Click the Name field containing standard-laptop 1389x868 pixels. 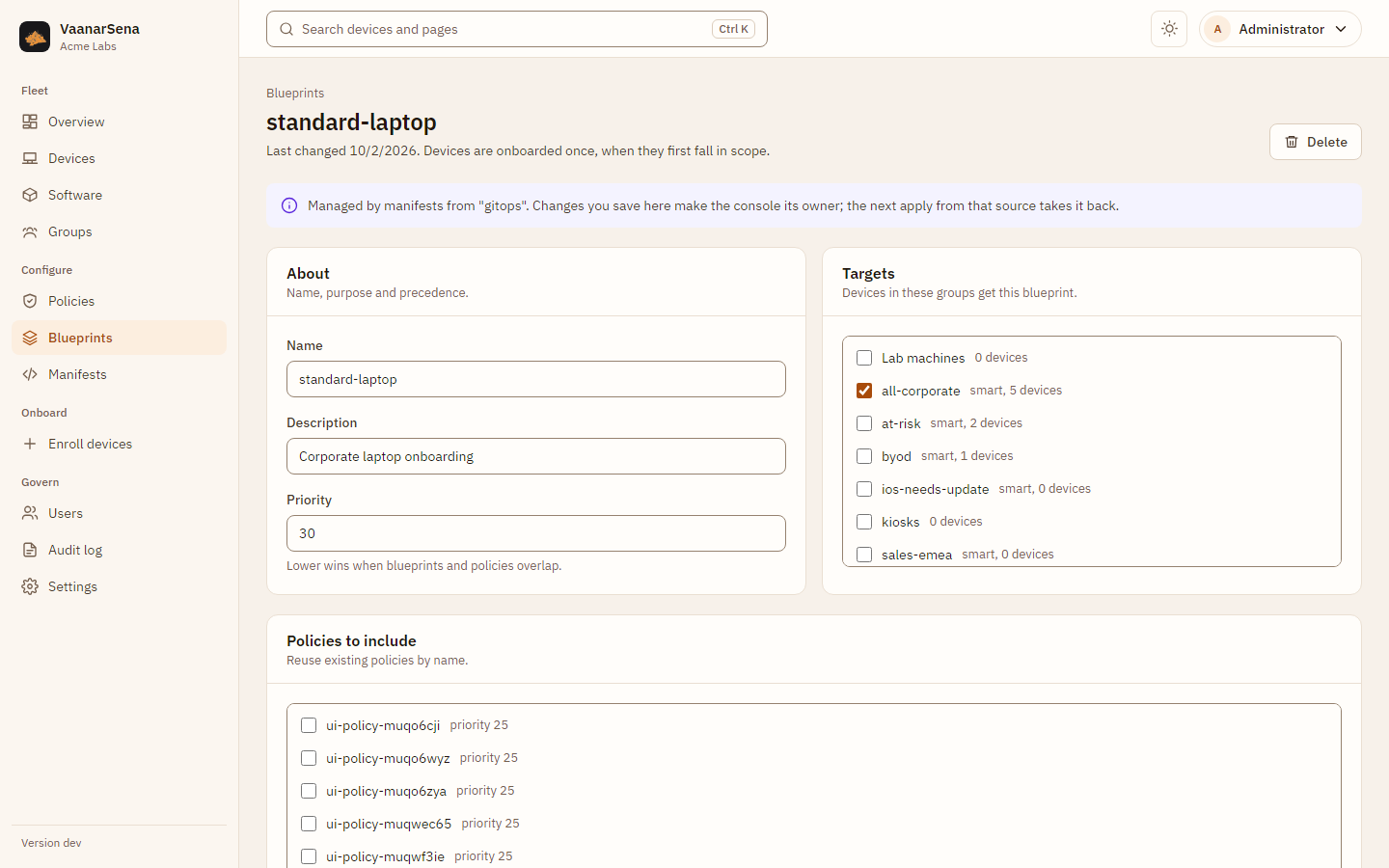(536, 379)
